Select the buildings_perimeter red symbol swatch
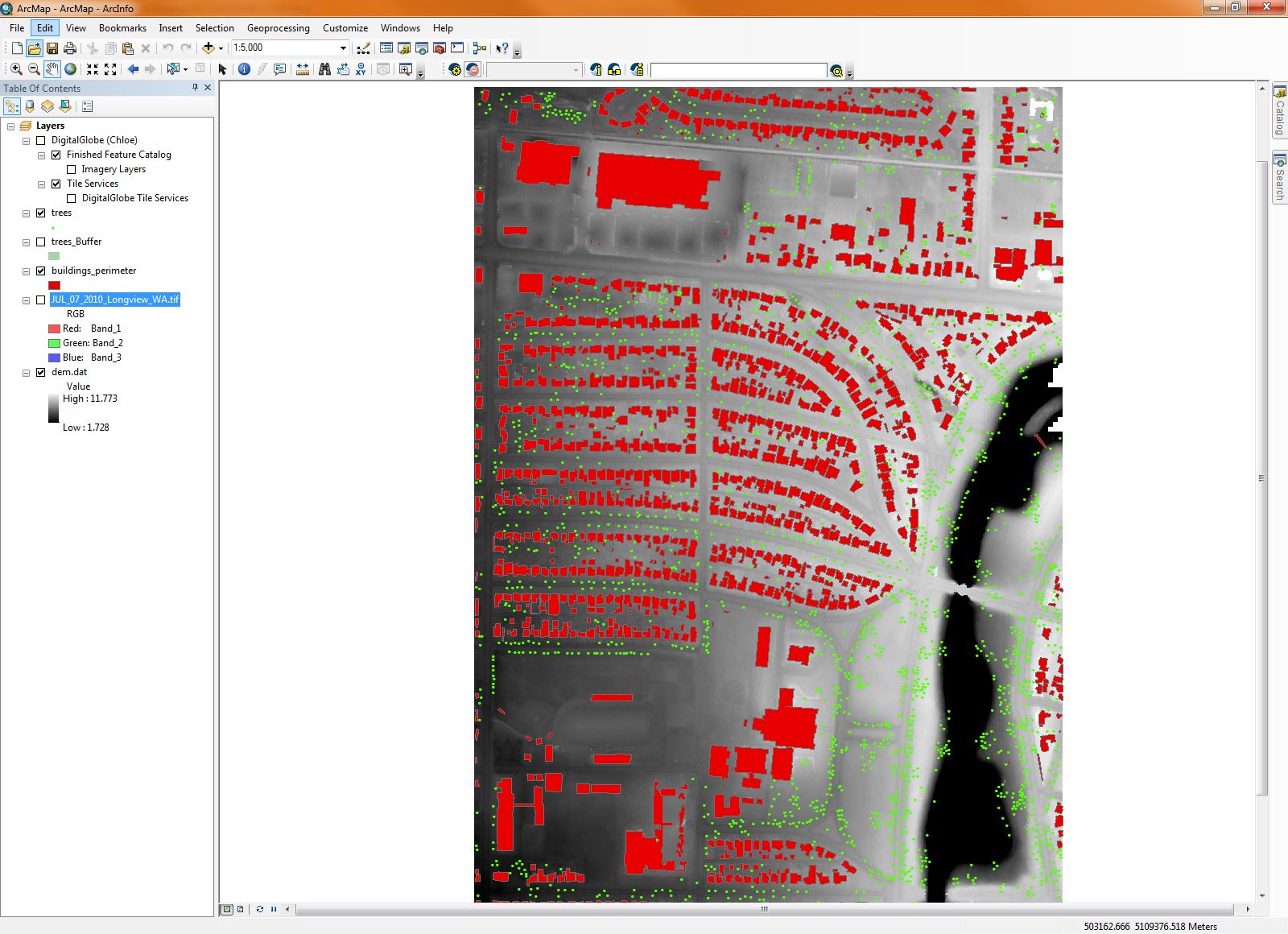This screenshot has width=1288, height=934. pyautogui.click(x=53, y=284)
